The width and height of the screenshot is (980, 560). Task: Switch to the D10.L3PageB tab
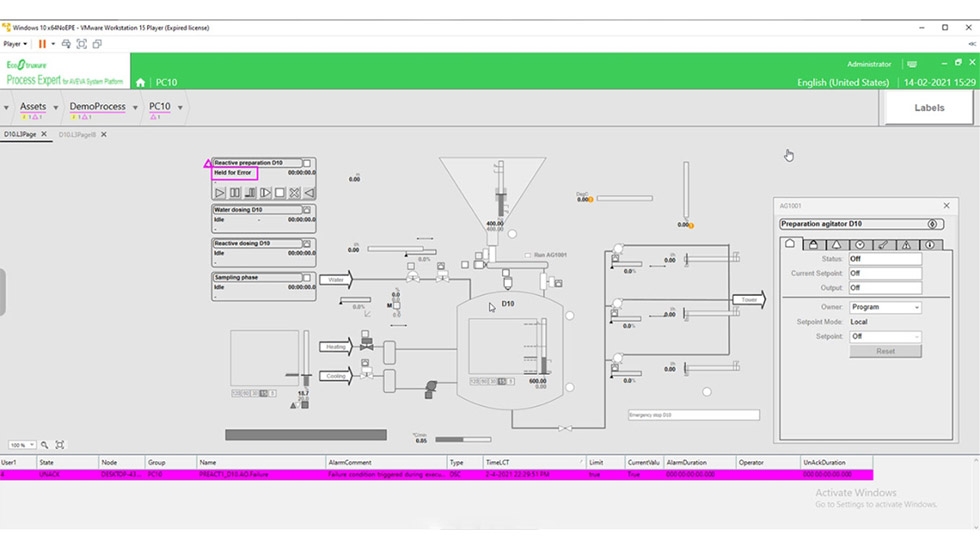coord(77,134)
